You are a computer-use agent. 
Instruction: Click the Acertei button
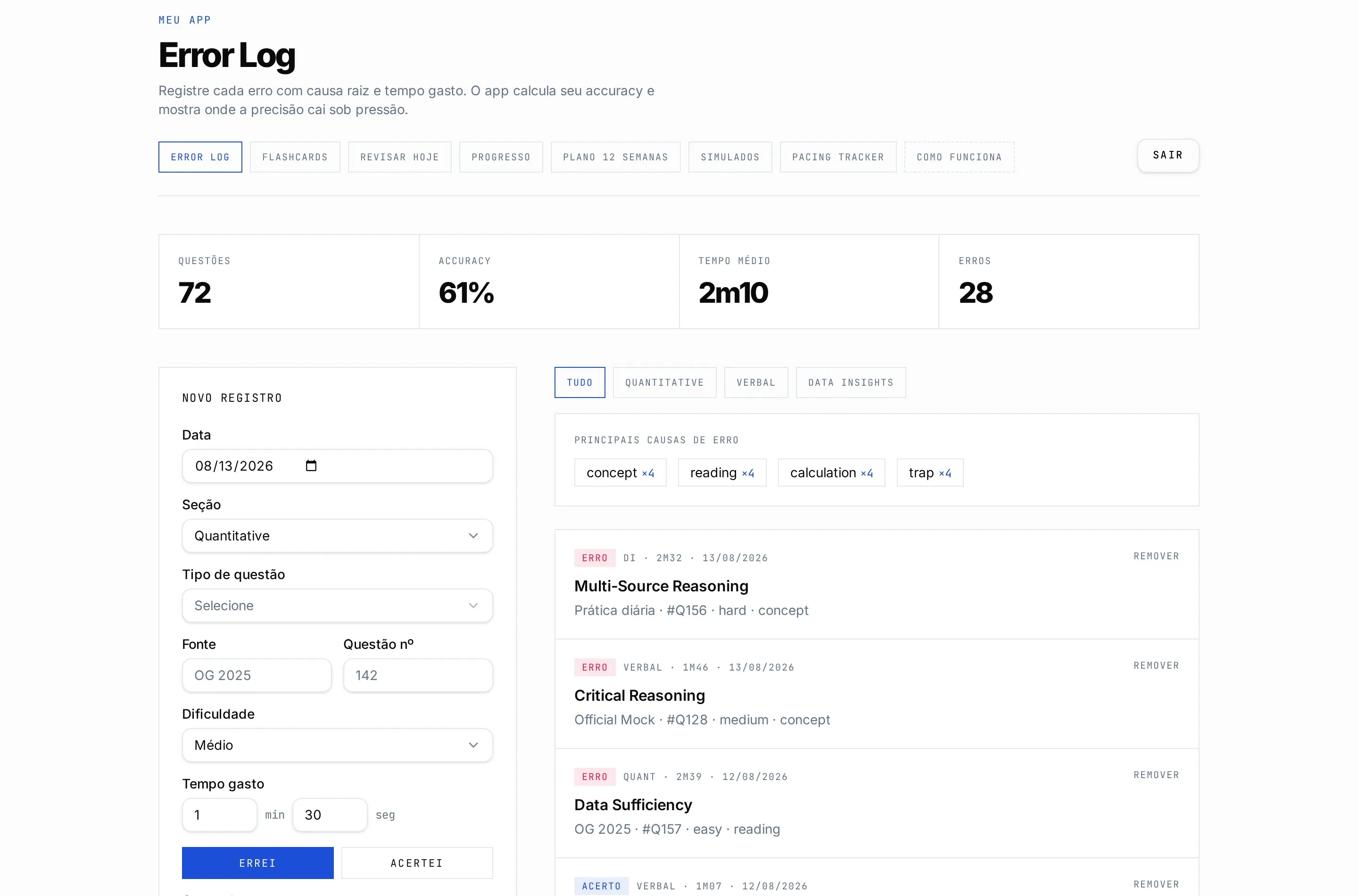pos(417,863)
